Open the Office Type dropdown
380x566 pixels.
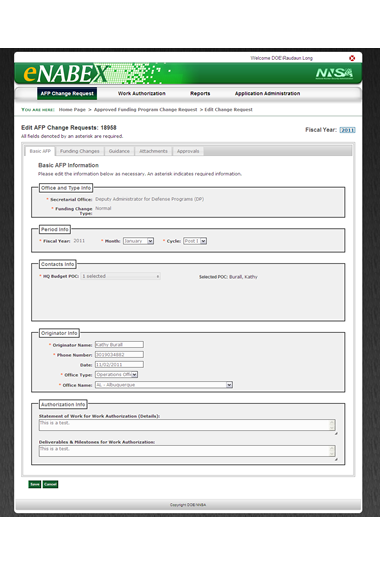116,375
